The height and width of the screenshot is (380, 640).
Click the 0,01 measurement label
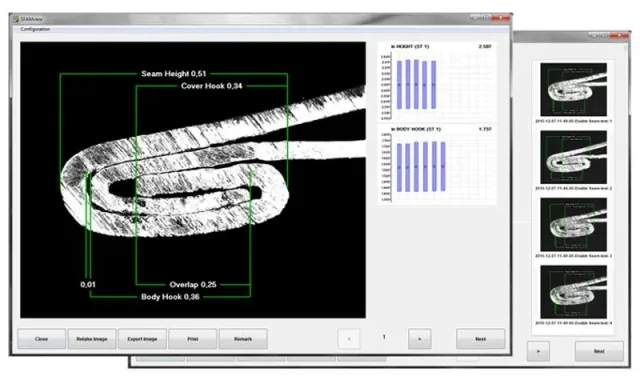tap(88, 284)
